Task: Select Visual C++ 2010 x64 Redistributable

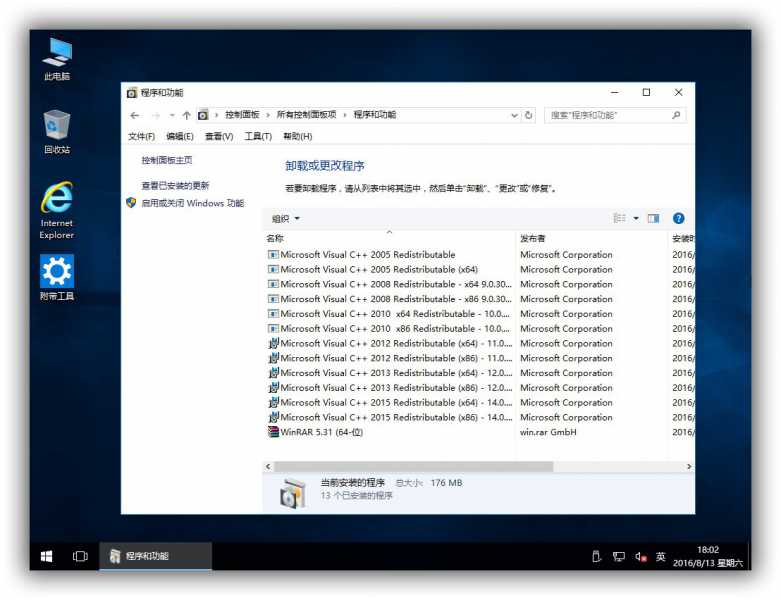Action: click(x=389, y=314)
